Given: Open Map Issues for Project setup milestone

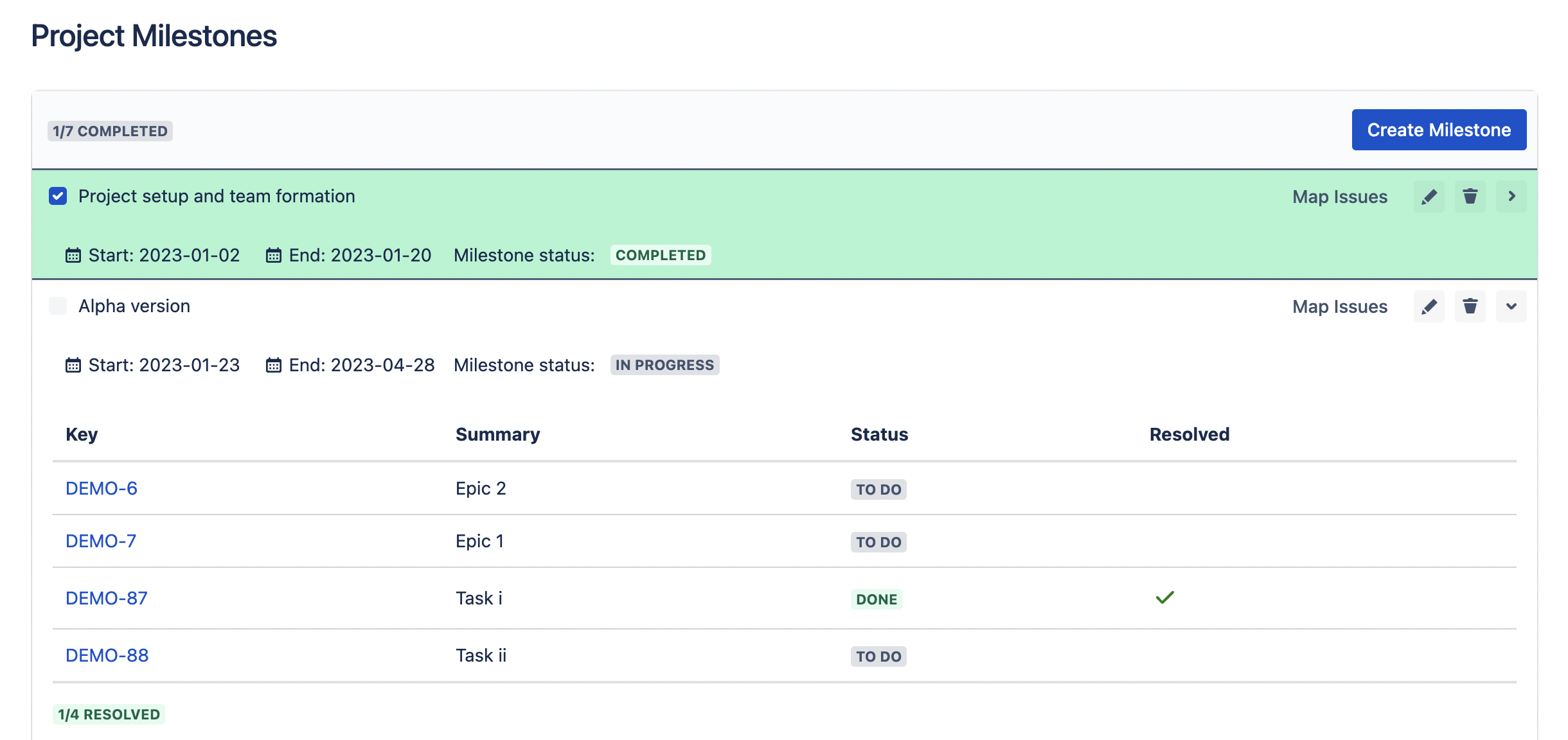Looking at the screenshot, I should coord(1340,197).
